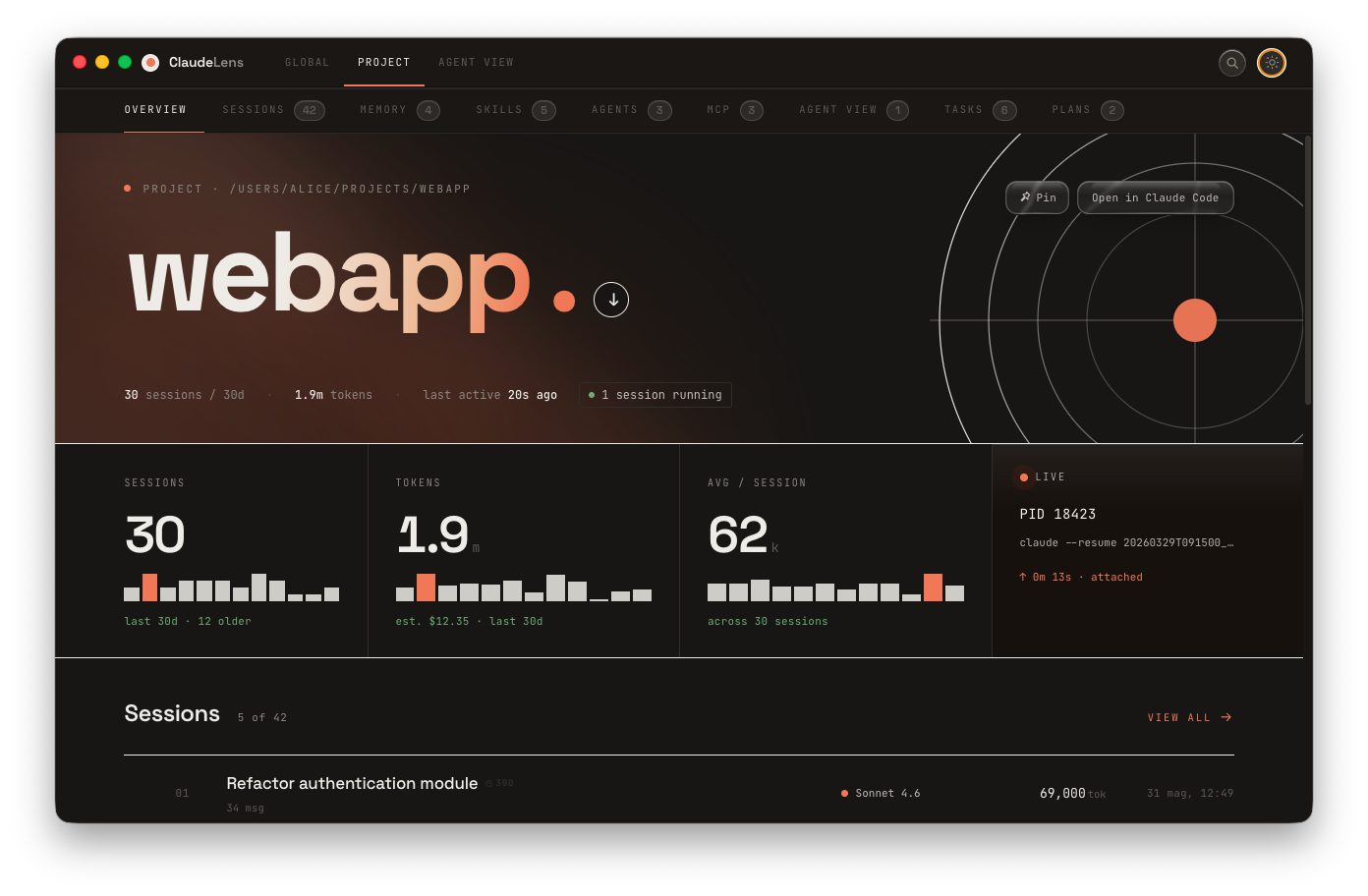1368x896 pixels.
Task: Click the 0m 13s · attached status
Action: tap(1081, 577)
